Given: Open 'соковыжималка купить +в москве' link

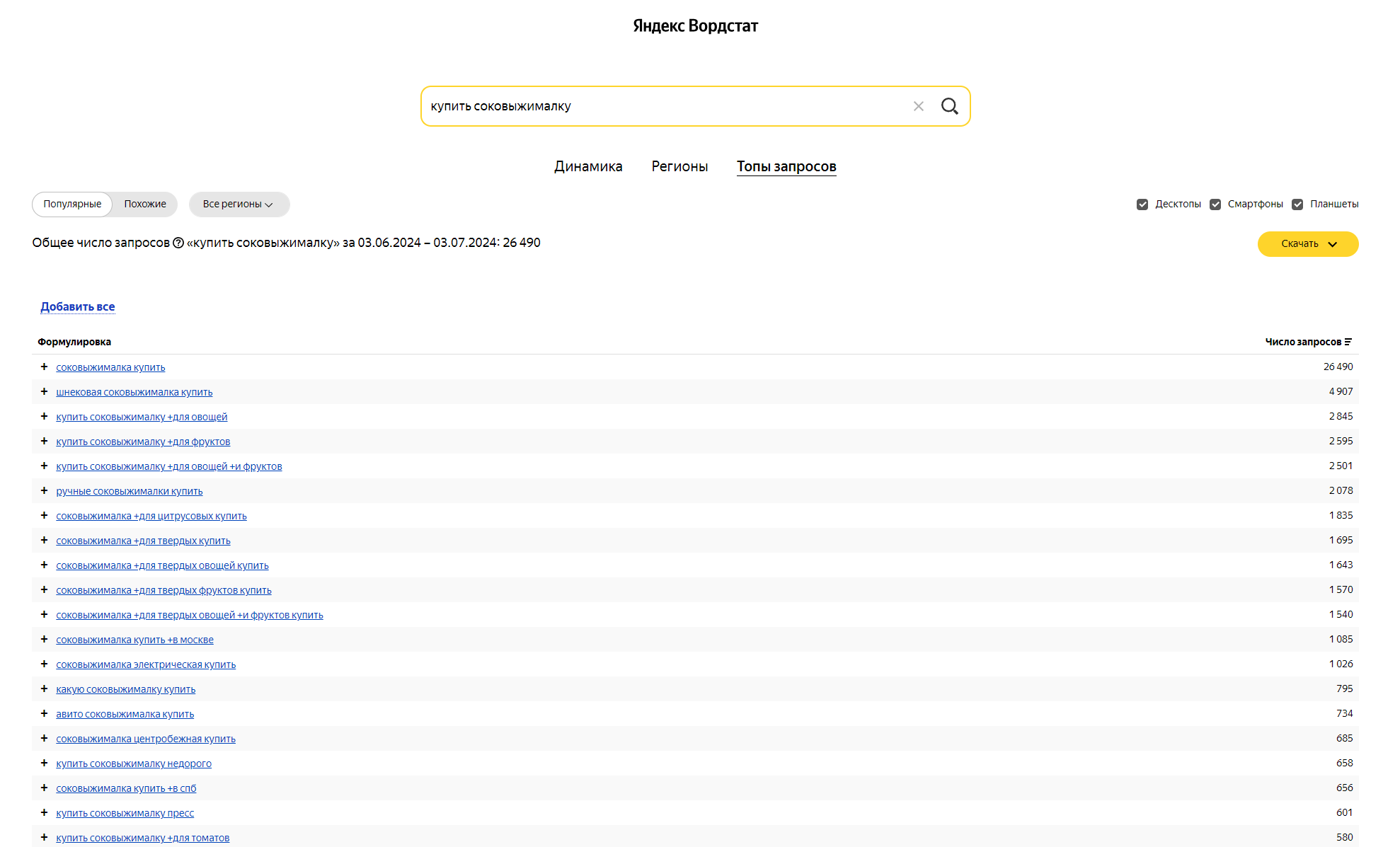Looking at the screenshot, I should 134,640.
